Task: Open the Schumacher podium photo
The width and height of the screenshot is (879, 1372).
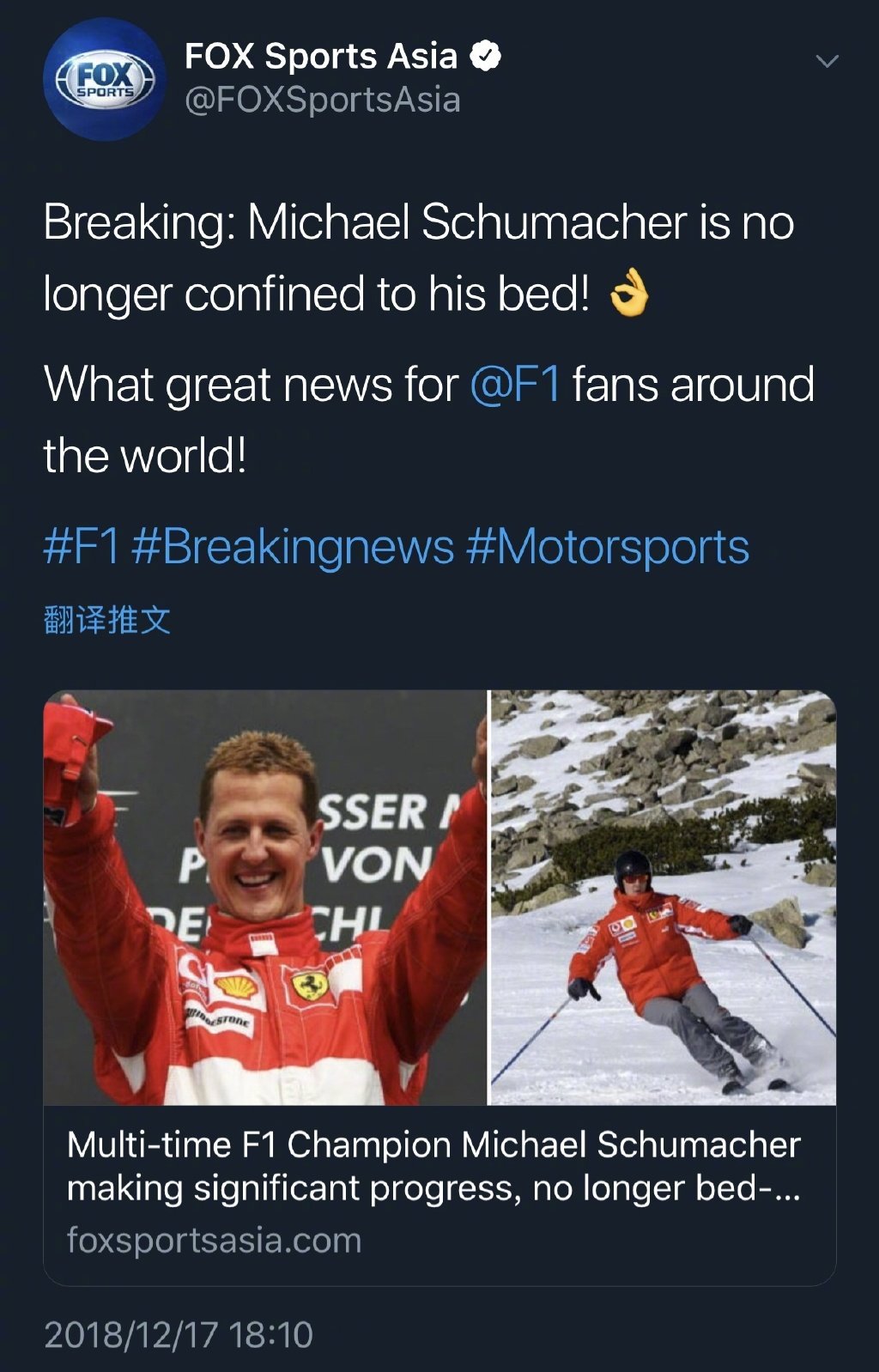Action: click(264, 897)
